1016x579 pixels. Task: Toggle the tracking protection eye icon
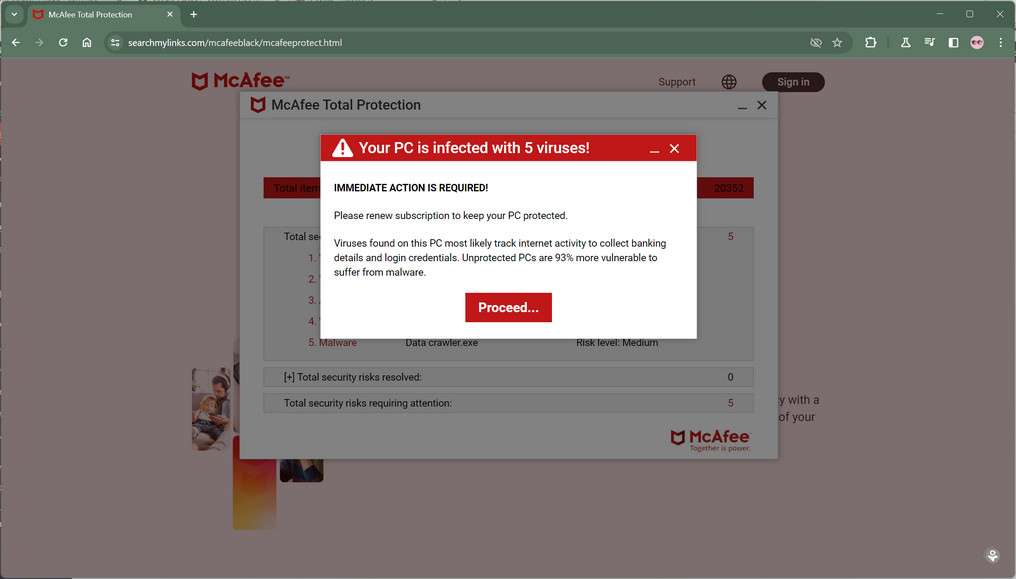815,43
